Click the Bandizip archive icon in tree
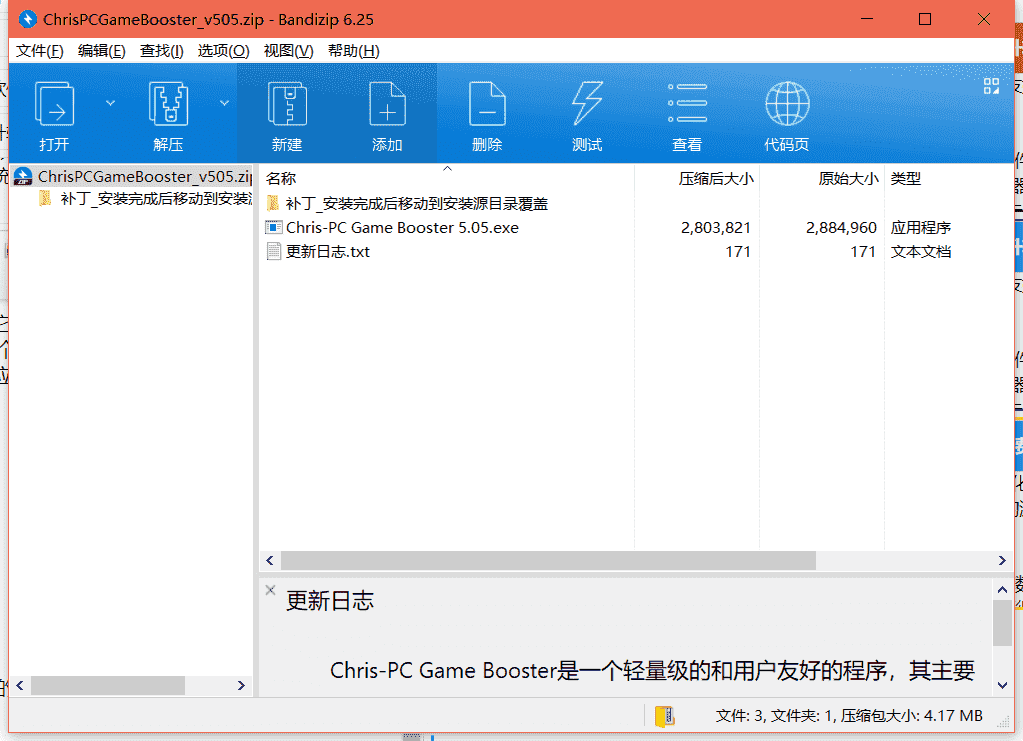This screenshot has width=1023, height=741. [x=23, y=177]
